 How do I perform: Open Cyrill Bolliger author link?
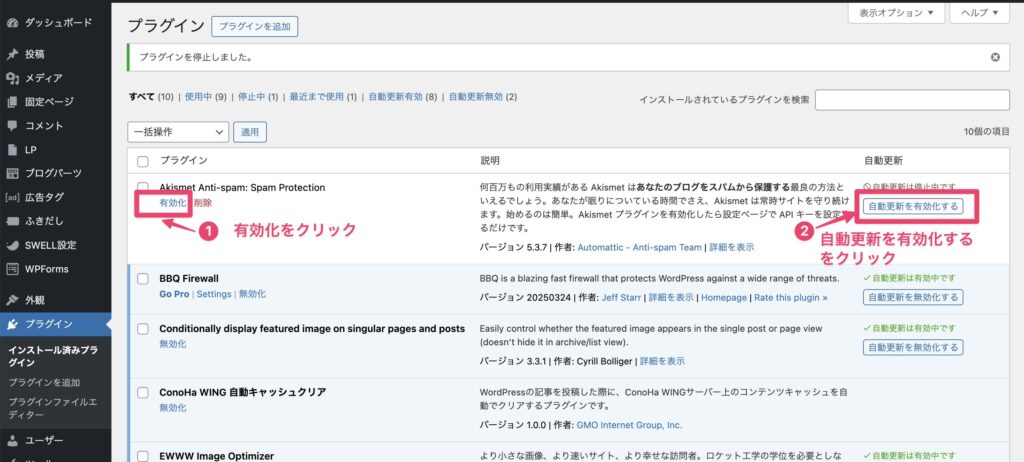[x=605, y=361]
